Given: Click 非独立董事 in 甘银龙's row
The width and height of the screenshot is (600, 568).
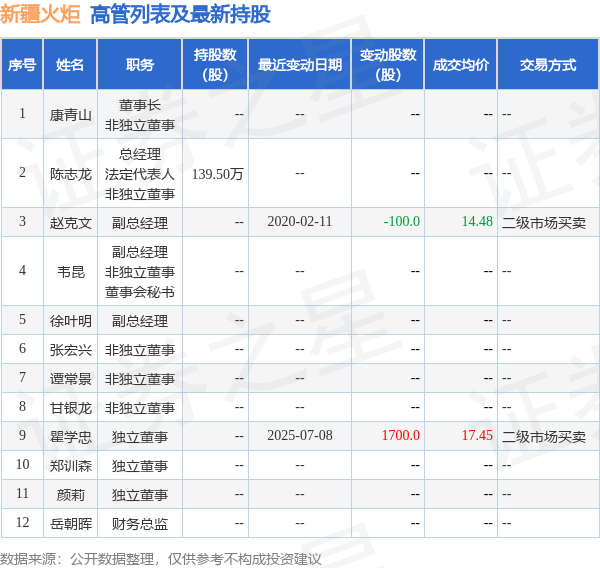Looking at the screenshot, I should click(140, 408).
